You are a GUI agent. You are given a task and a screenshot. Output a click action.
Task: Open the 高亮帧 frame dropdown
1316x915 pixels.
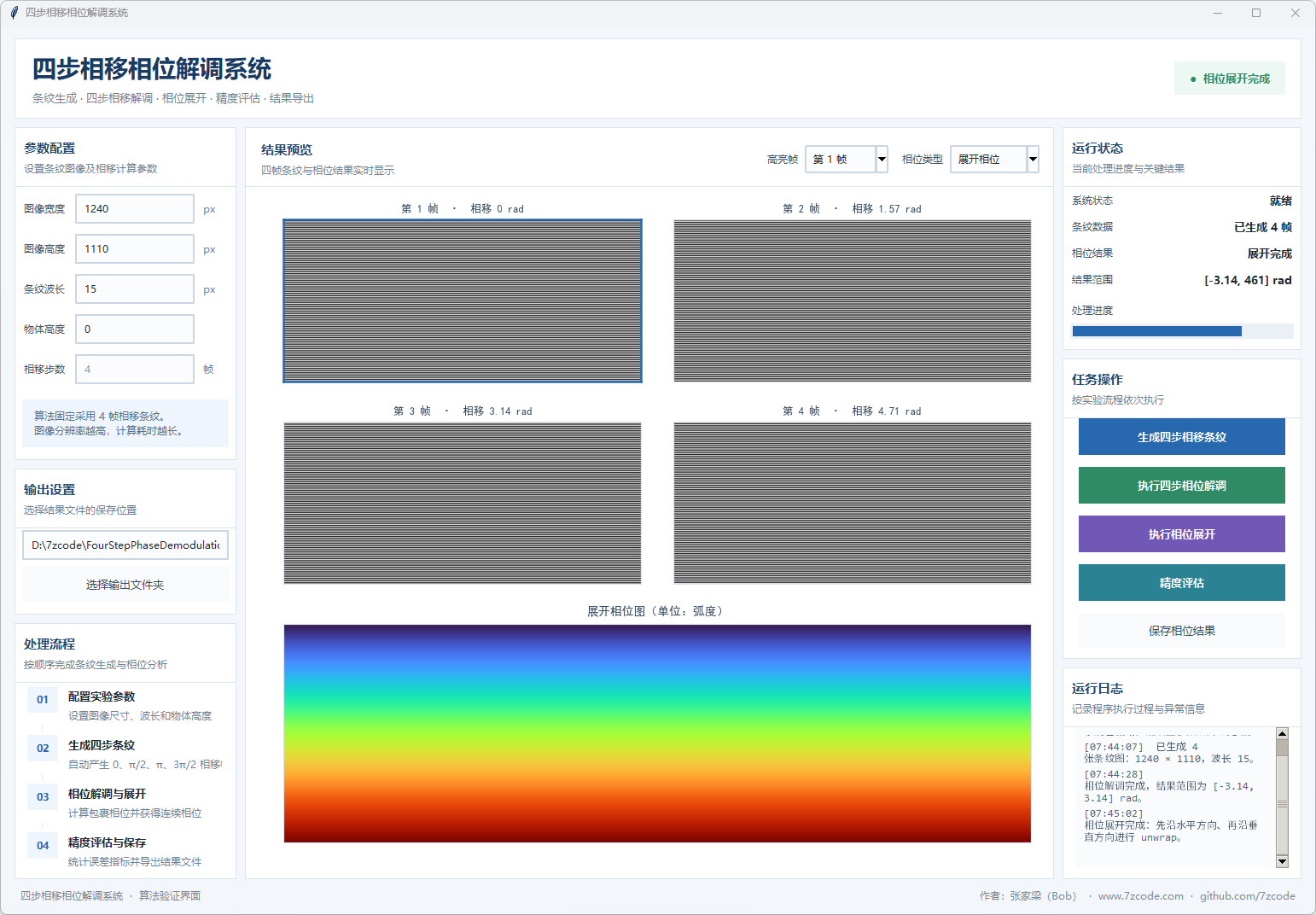click(x=847, y=159)
